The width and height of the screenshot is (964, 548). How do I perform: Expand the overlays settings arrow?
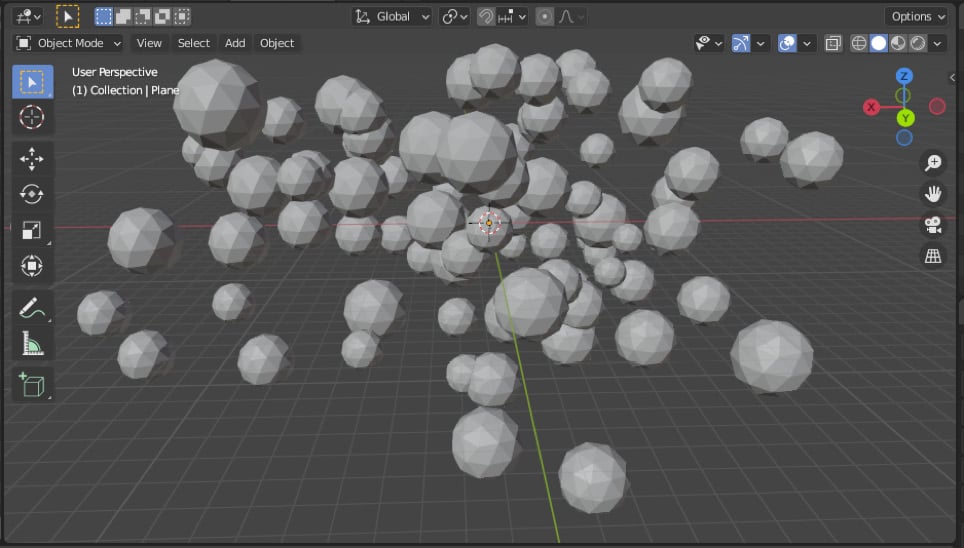807,43
